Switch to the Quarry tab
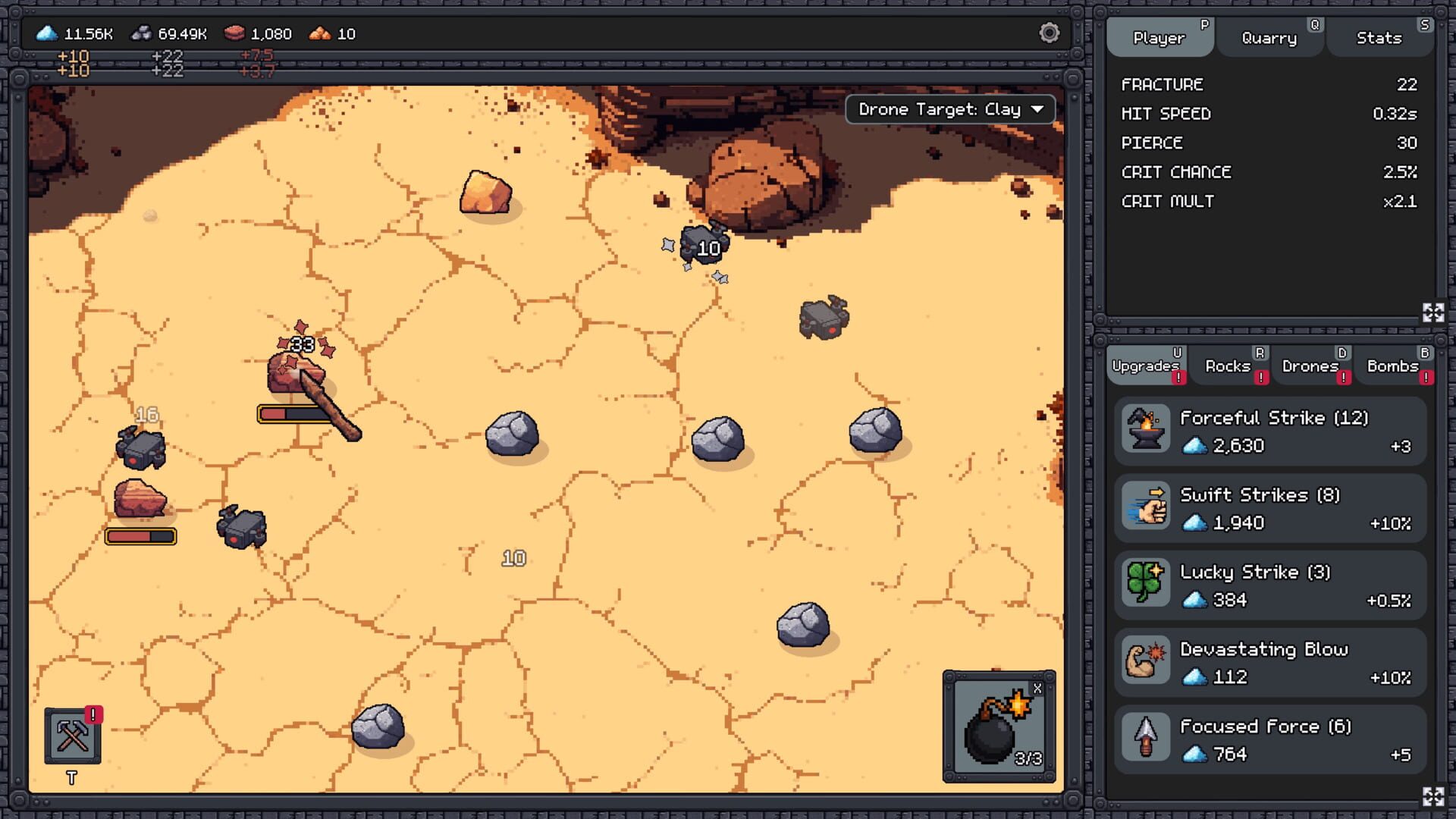This screenshot has height=819, width=1456. (x=1269, y=37)
